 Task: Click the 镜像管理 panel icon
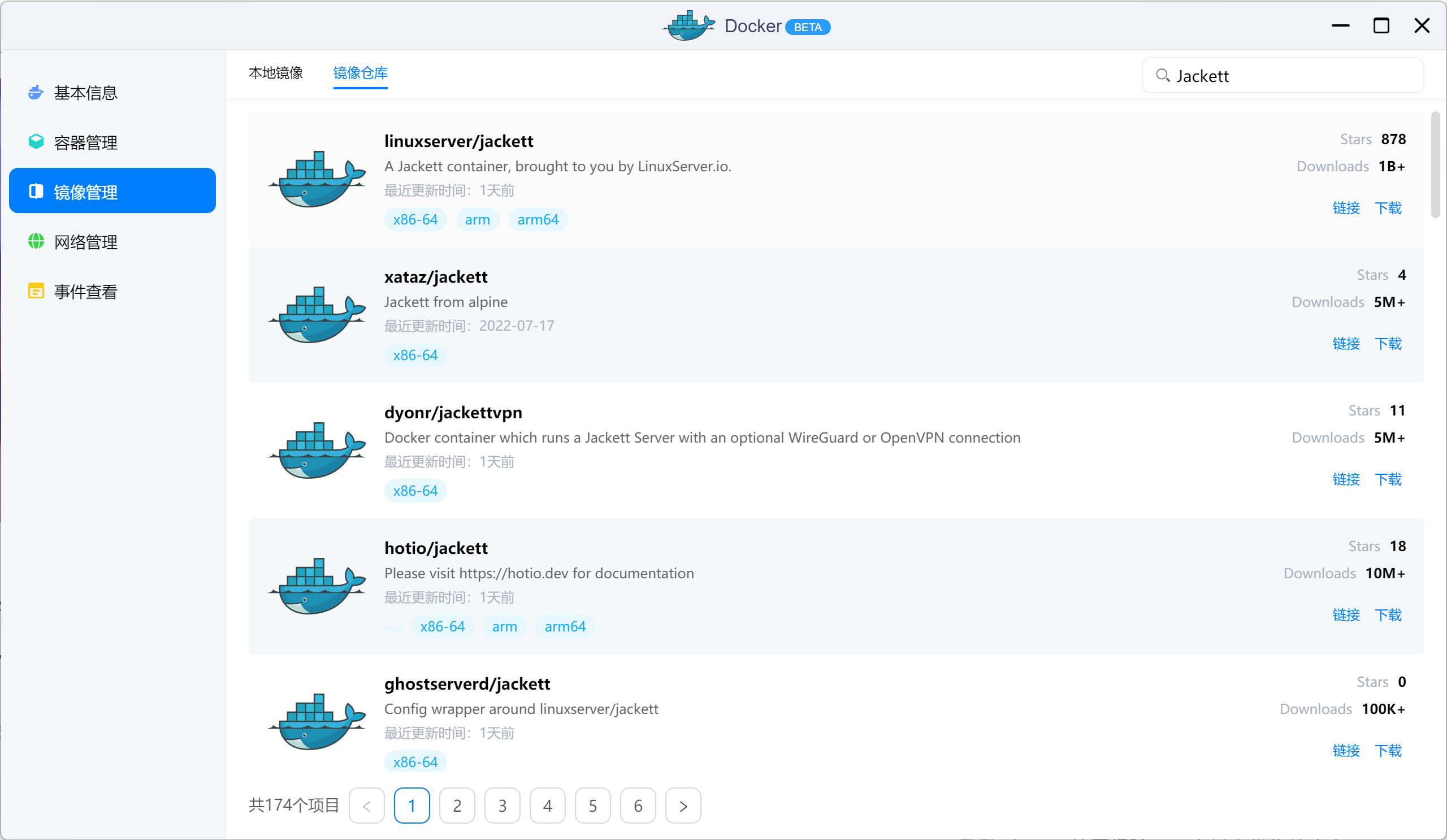point(35,191)
